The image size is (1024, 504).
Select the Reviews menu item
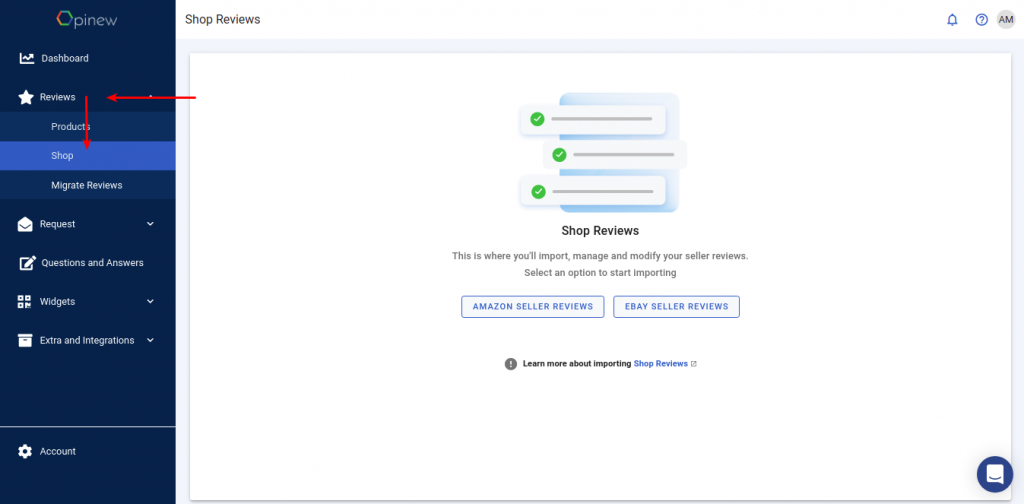pos(88,97)
